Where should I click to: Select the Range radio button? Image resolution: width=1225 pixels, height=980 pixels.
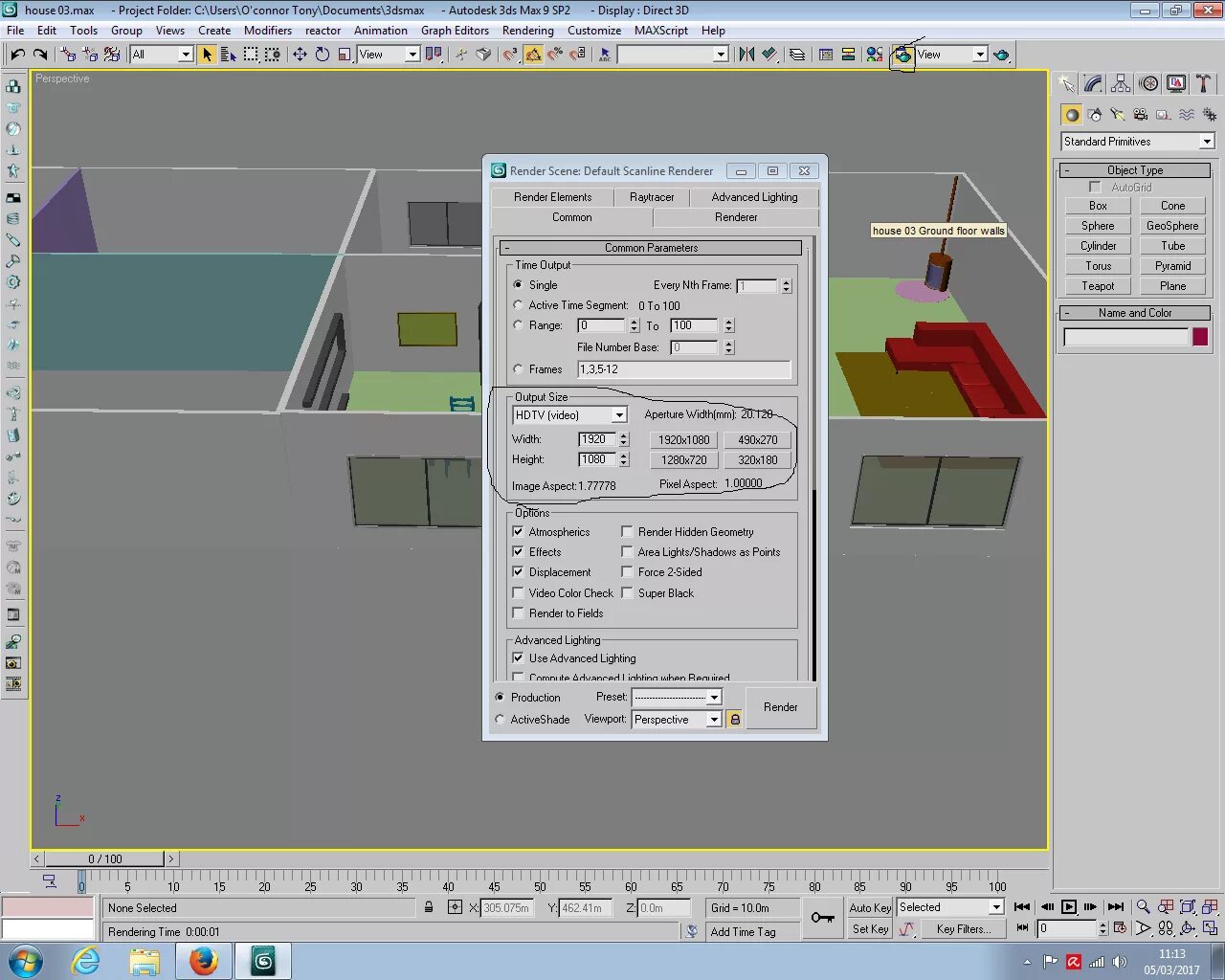tap(519, 325)
